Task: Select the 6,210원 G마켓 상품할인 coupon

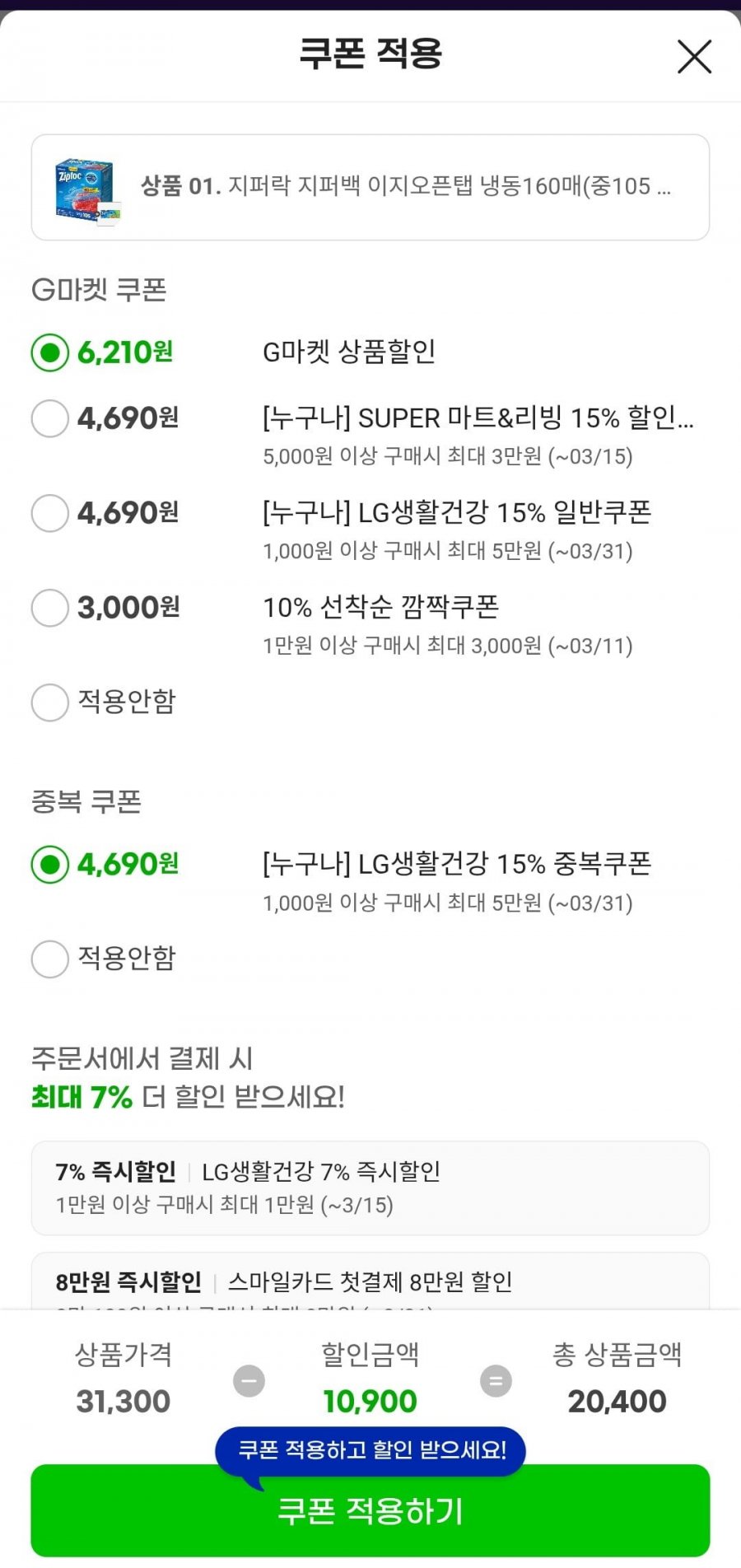Action: click(50, 352)
